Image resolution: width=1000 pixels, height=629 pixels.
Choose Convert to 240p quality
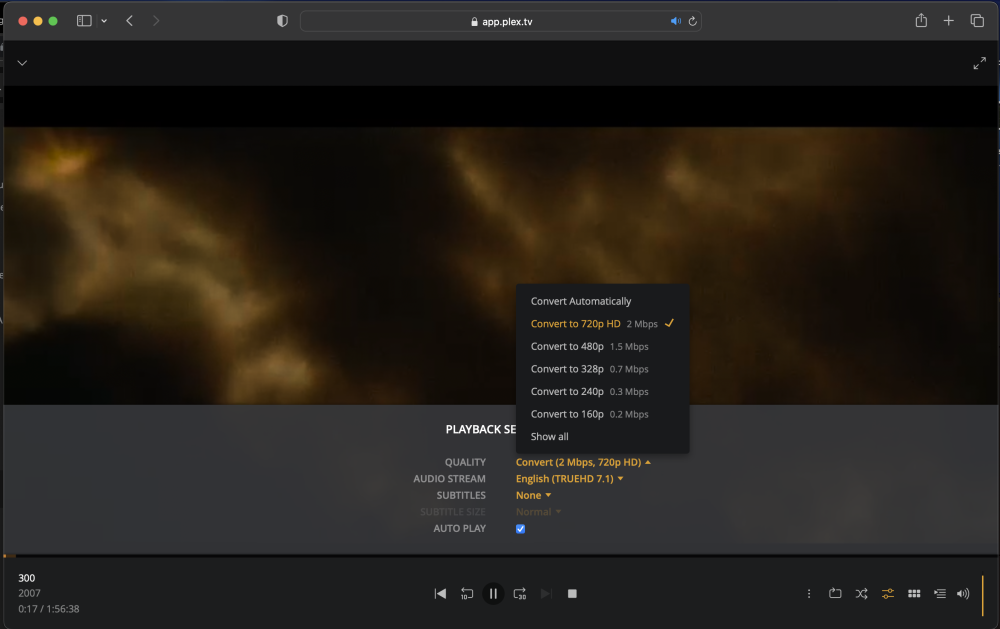coord(603,392)
